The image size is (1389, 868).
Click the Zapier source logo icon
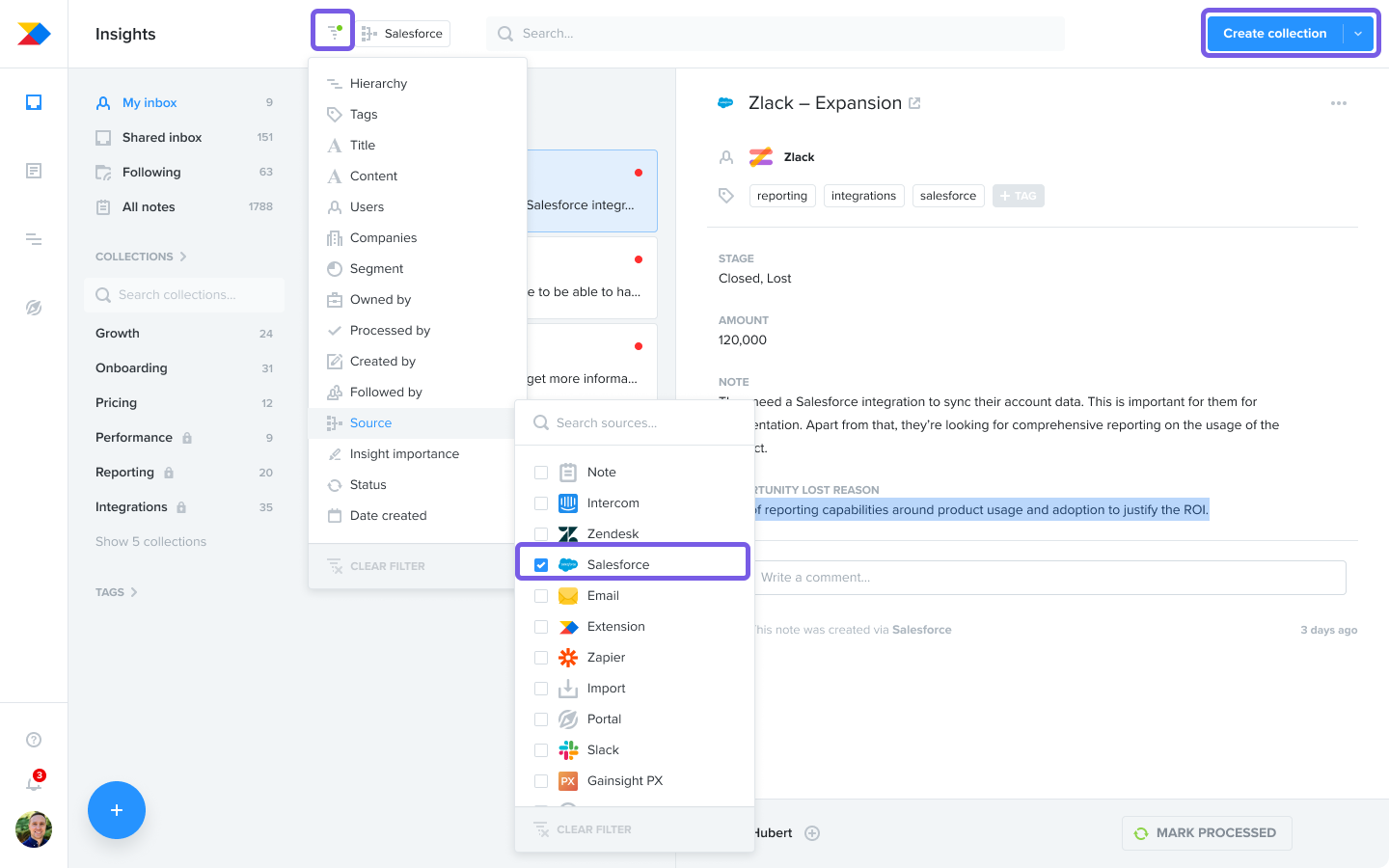[x=568, y=658]
